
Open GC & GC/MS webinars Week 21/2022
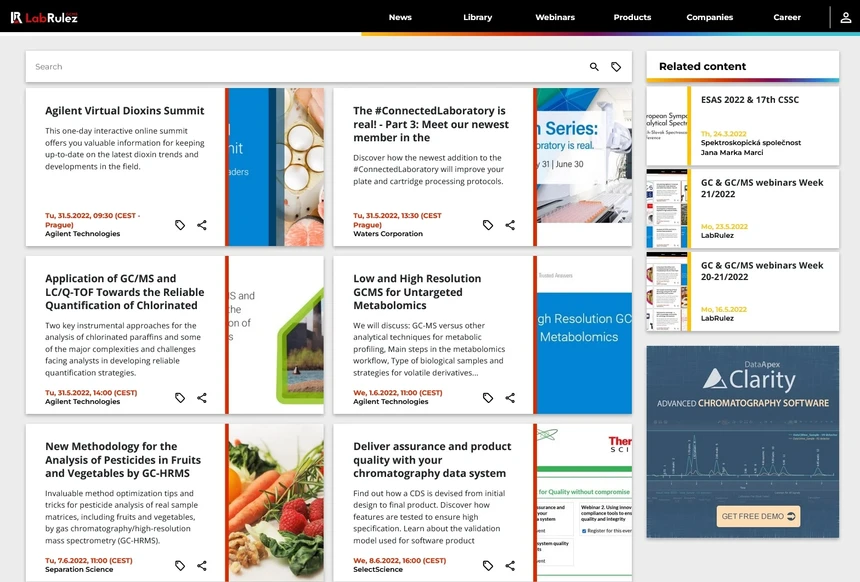762,188
